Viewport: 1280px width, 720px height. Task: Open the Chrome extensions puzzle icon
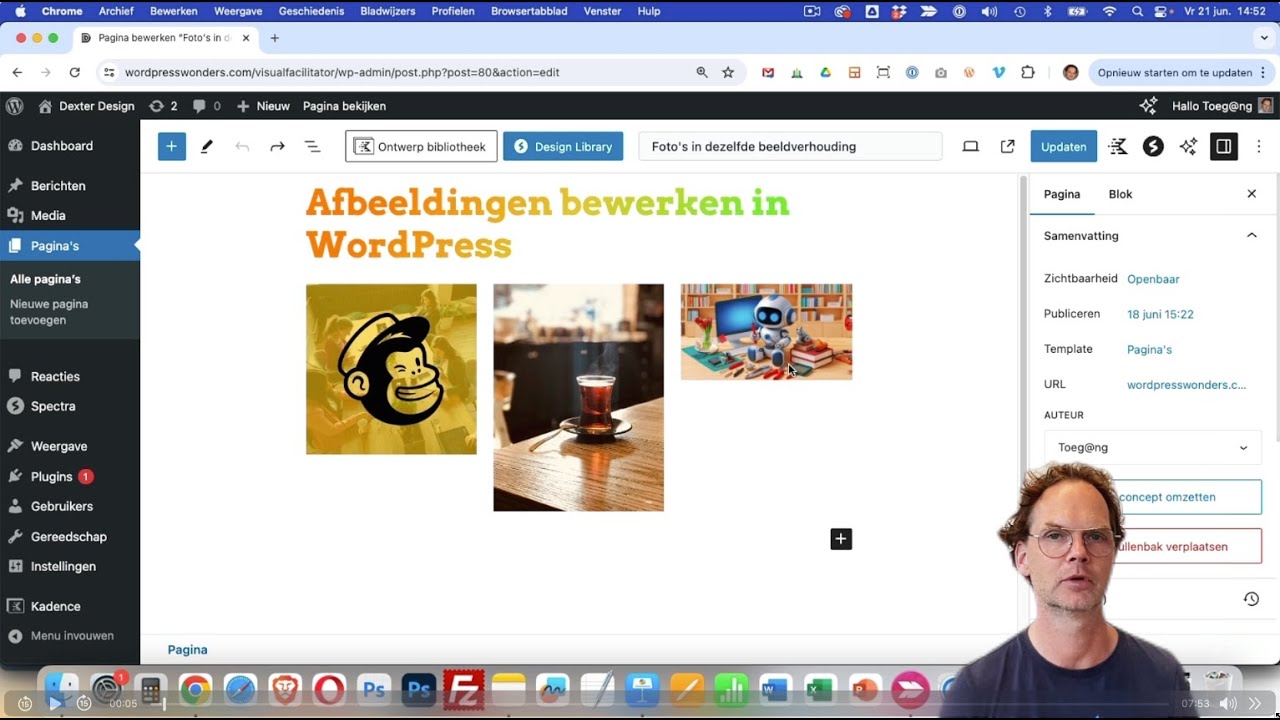1027,72
